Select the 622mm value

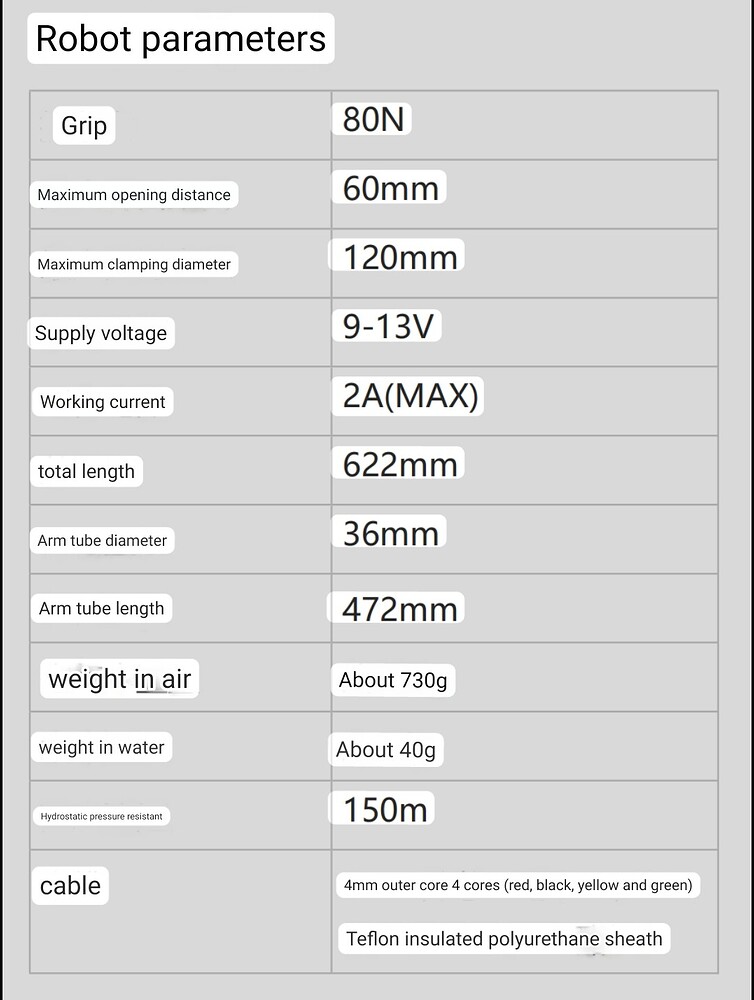tap(400, 464)
